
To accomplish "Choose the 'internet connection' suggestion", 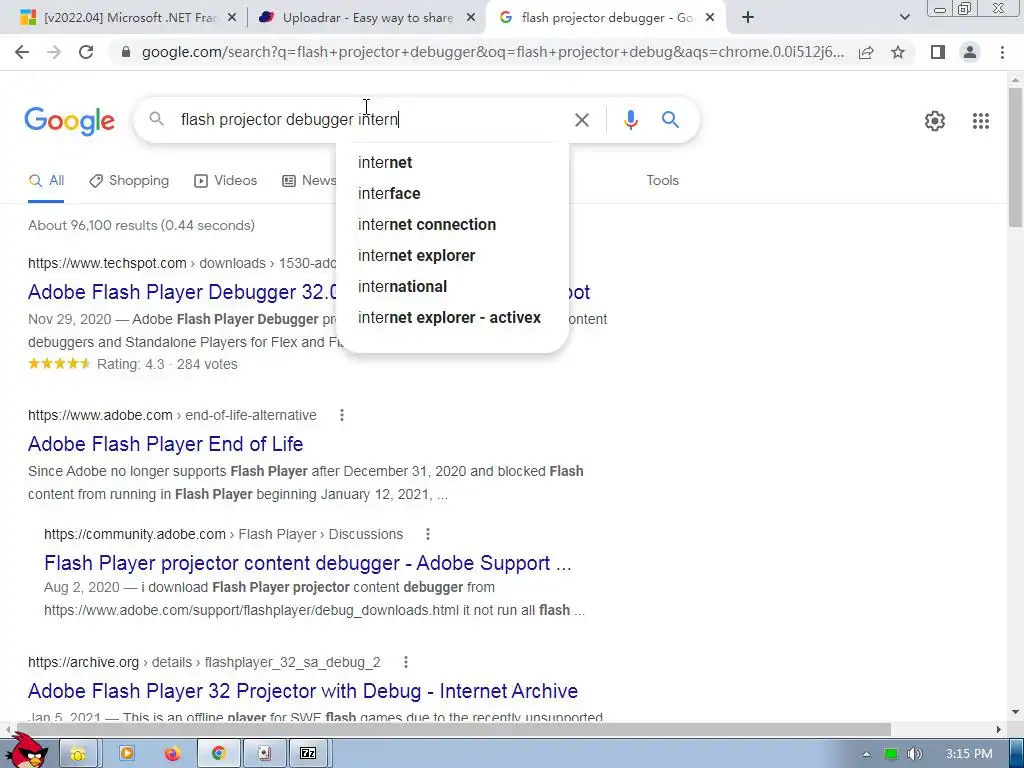I will (426, 225).
